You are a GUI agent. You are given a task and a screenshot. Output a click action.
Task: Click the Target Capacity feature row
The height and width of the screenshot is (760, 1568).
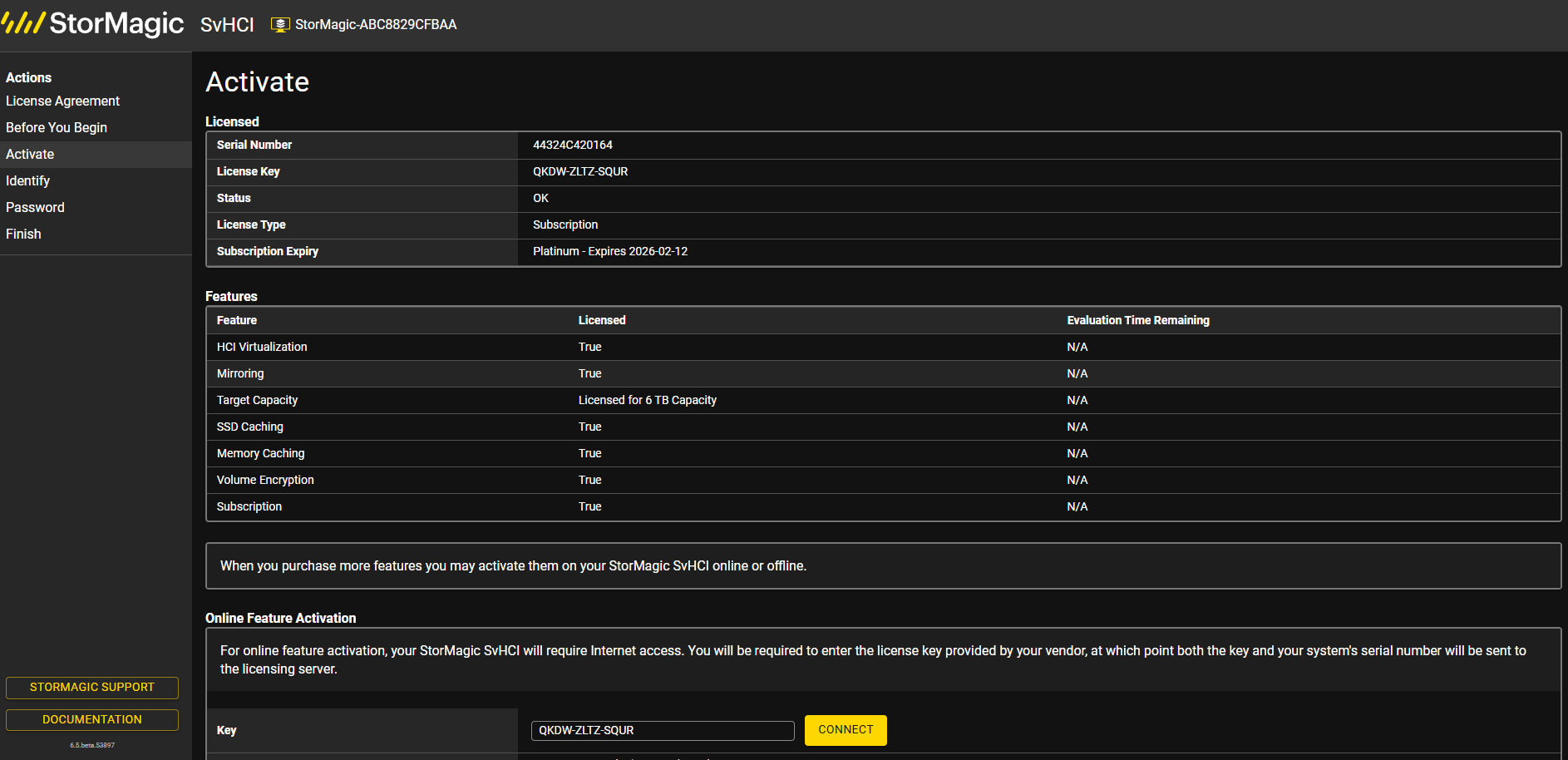[883, 400]
